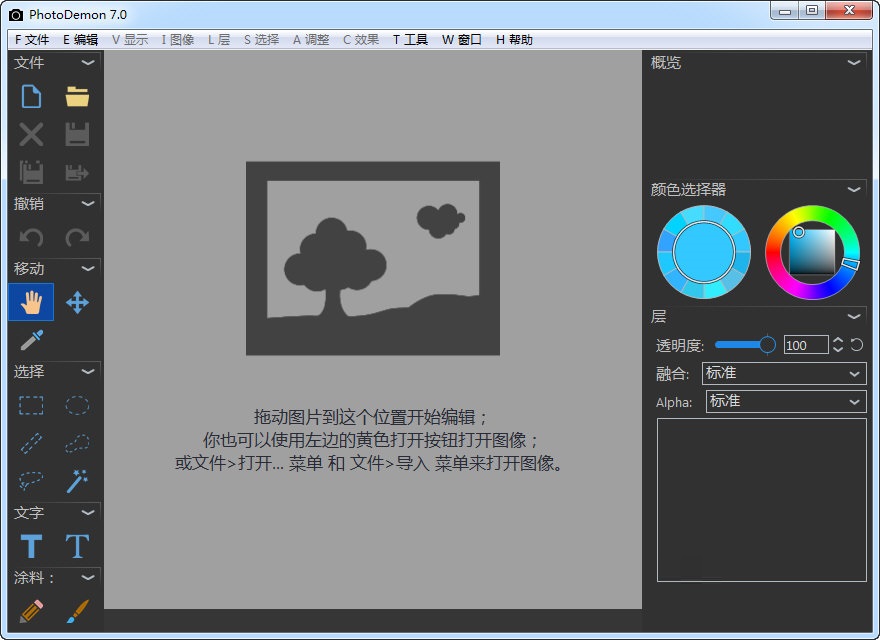Collapse the 概览 overview panel
880x640 pixels.
853,63
